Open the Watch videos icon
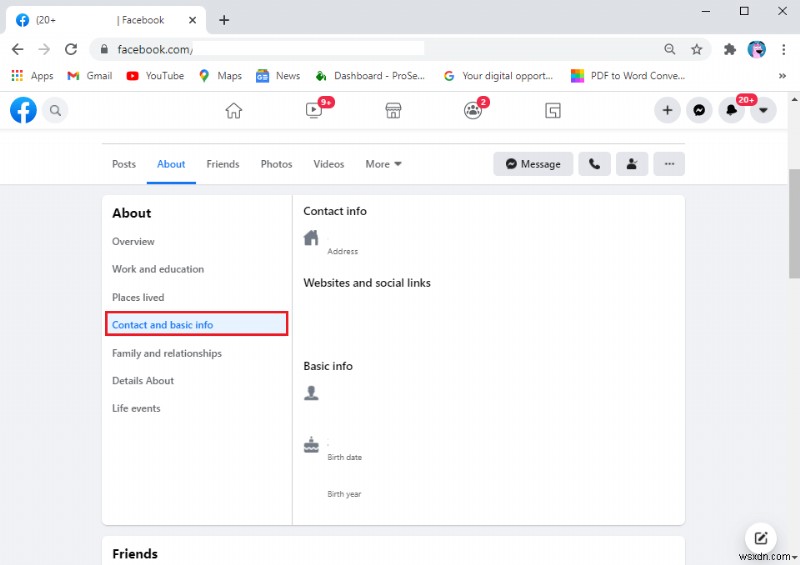This screenshot has height=565, width=800. pyautogui.click(x=314, y=110)
